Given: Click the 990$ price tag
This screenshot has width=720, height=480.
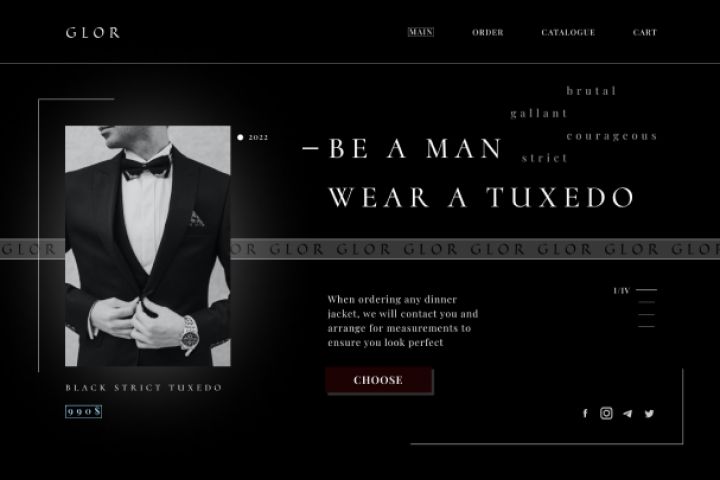Looking at the screenshot, I should [x=84, y=411].
